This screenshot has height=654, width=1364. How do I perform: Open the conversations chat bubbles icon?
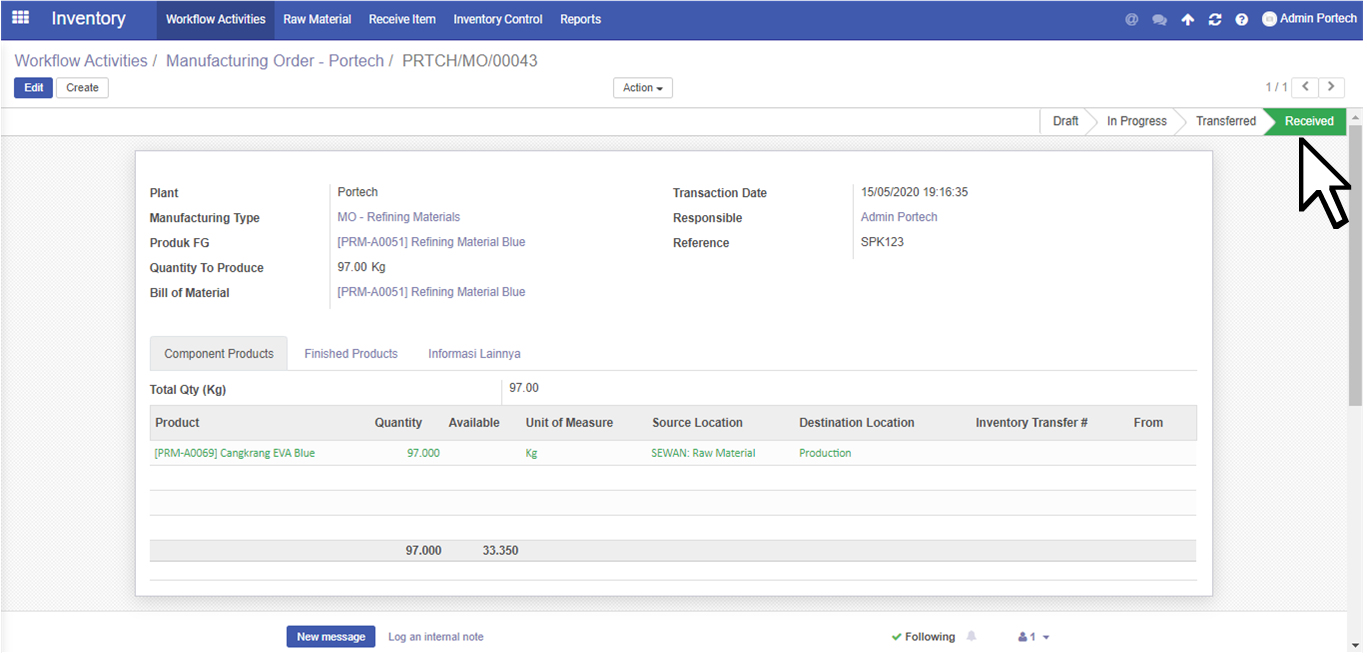tap(1159, 20)
